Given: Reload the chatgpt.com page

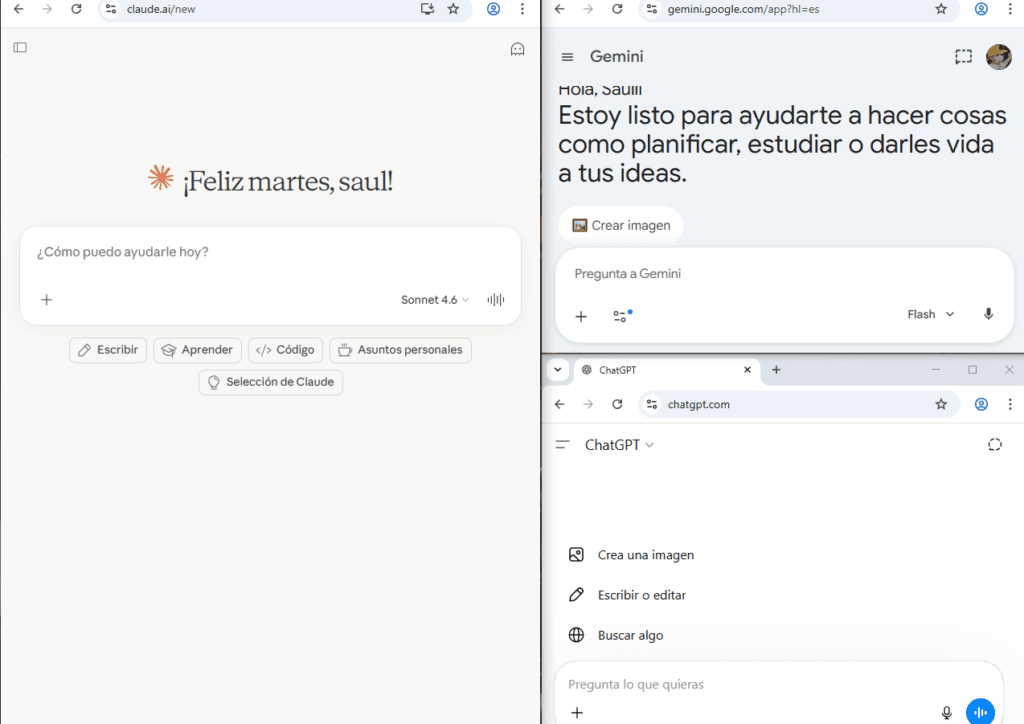Looking at the screenshot, I should (x=617, y=404).
